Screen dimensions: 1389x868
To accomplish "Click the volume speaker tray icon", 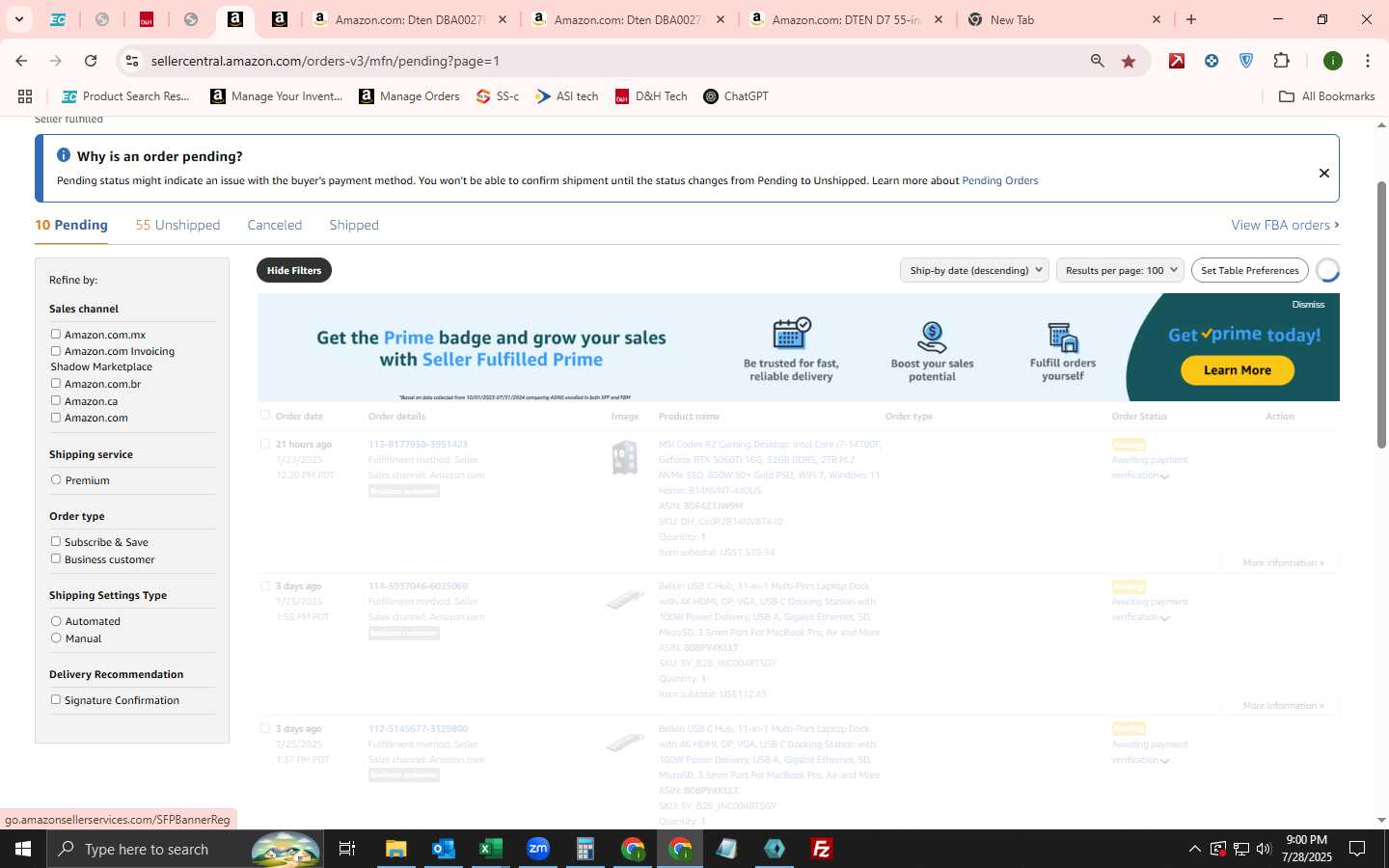I will [x=1264, y=849].
